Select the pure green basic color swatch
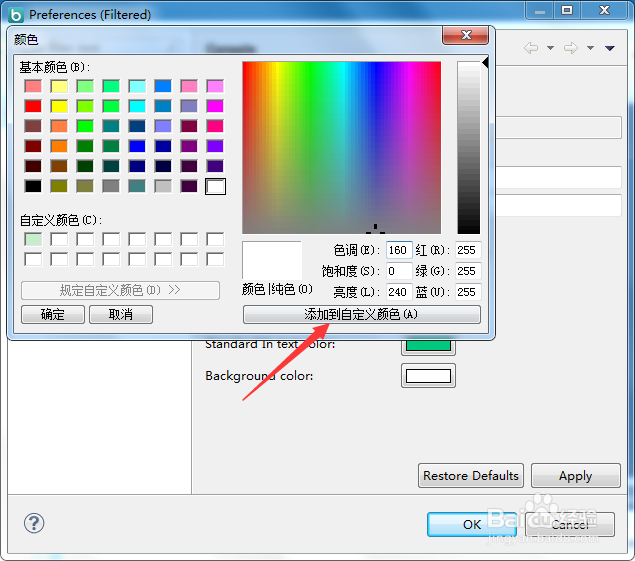 pyautogui.click(x=85, y=126)
